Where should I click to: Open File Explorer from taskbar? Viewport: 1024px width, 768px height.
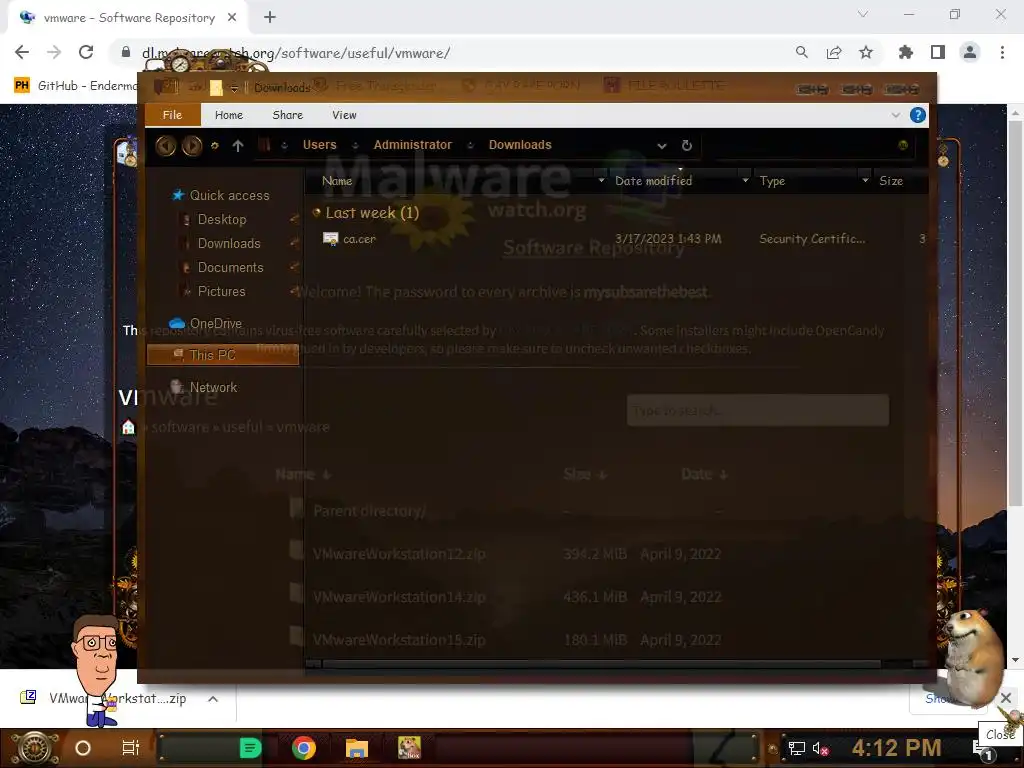[x=357, y=748]
